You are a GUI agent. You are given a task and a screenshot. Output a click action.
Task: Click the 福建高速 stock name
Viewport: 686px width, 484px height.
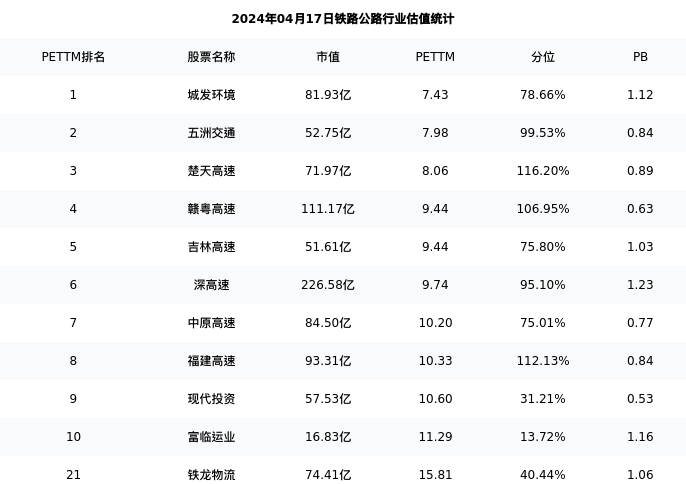[211, 361]
